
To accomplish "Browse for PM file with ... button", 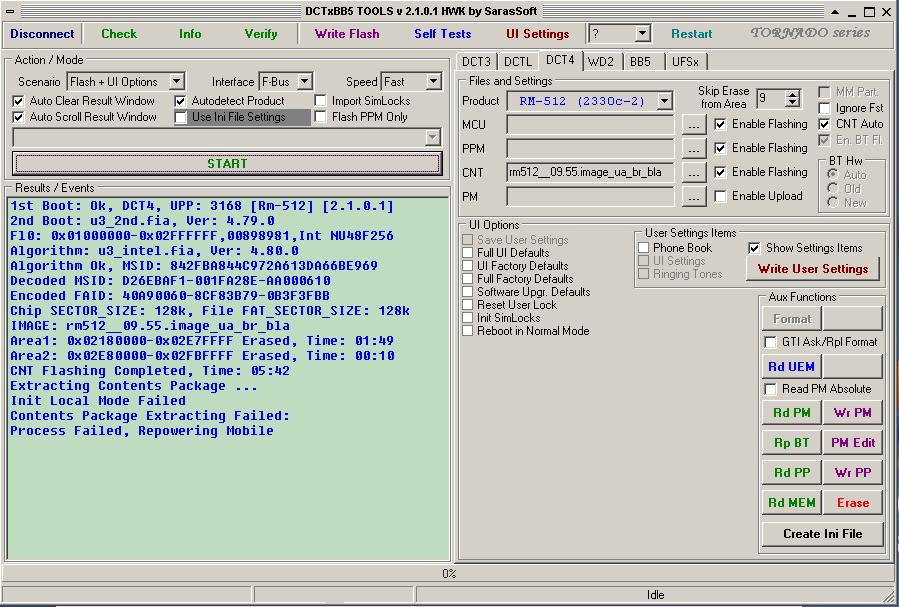I will 694,197.
